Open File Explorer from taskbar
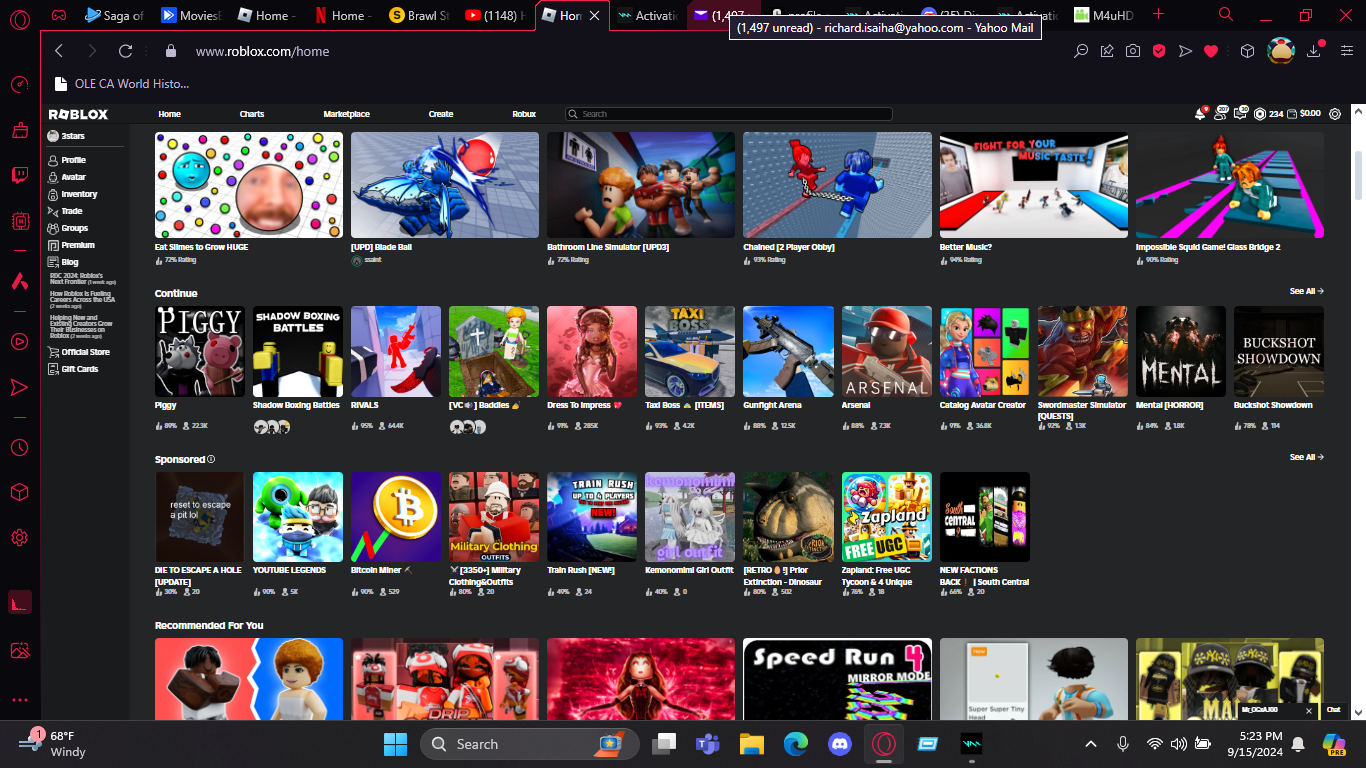The image size is (1366, 768). tap(751, 744)
